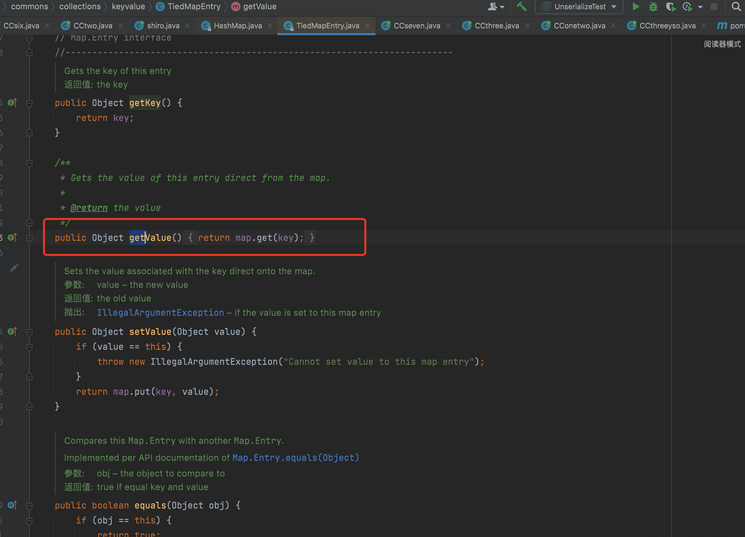Image resolution: width=745 pixels, height=537 pixels.
Task: Click the @return tag in the Javadoc
Action: pyautogui.click(x=89, y=208)
